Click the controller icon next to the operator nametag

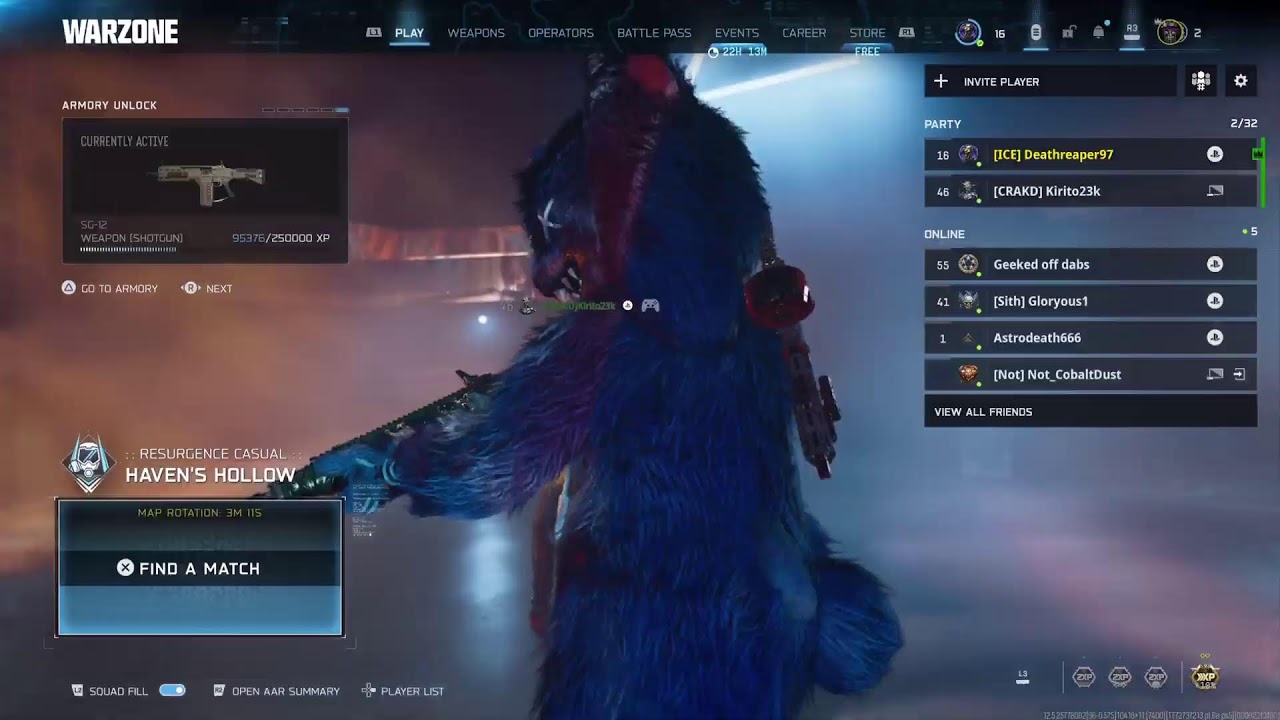pyautogui.click(x=650, y=305)
